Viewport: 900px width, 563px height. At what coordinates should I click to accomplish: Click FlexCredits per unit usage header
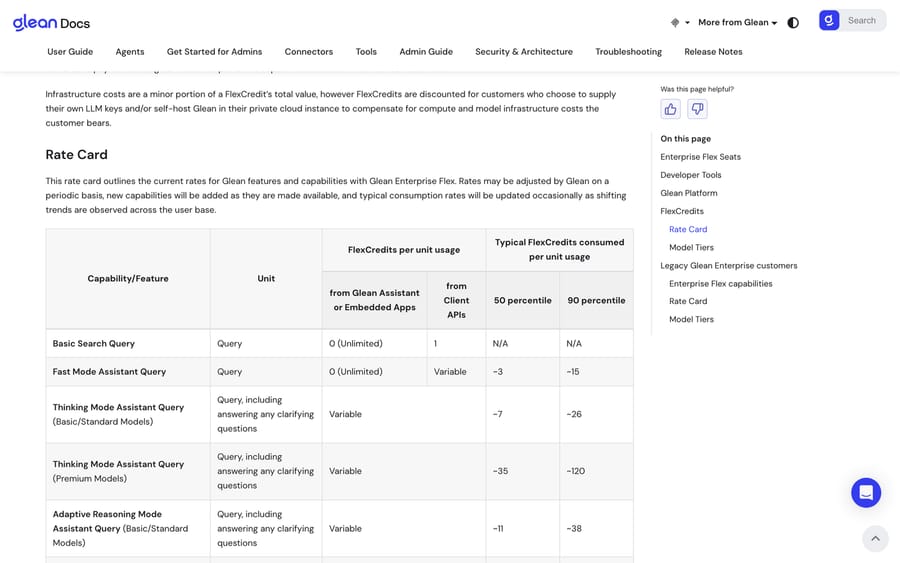click(x=404, y=250)
